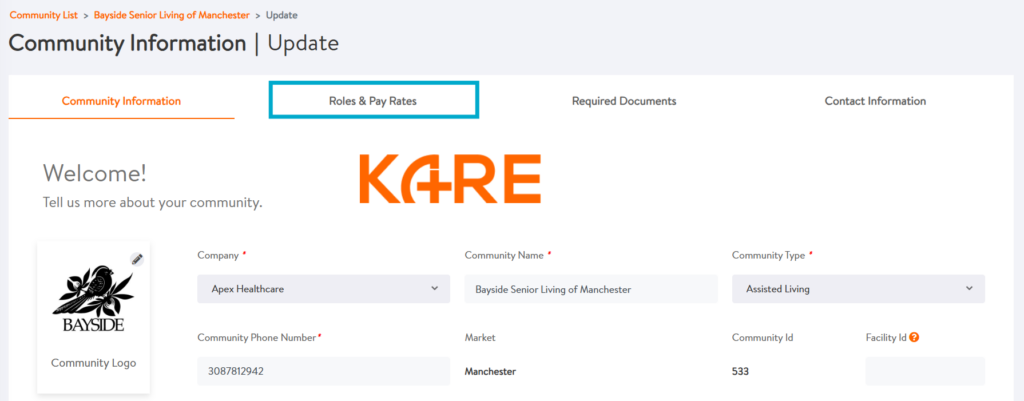Switch to the Roles & Pay Rates tab
1024x401 pixels.
(374, 100)
